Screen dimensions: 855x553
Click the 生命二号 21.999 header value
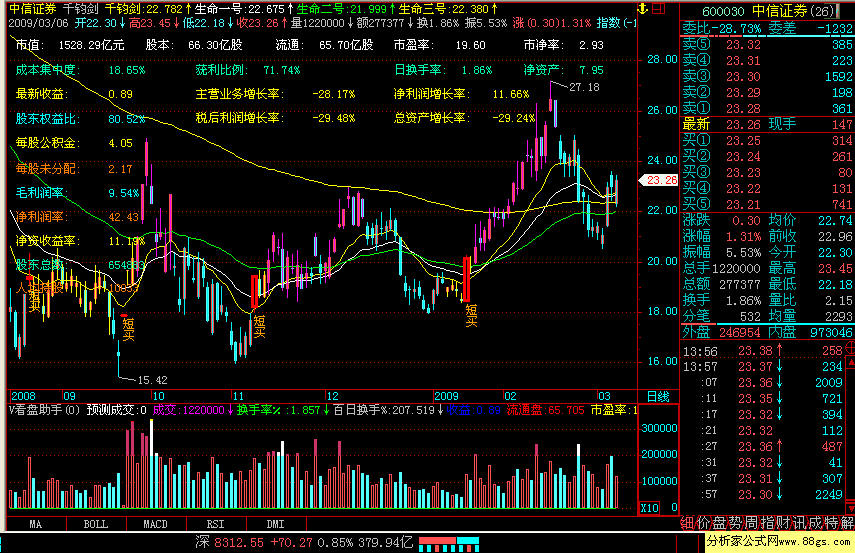click(x=345, y=9)
